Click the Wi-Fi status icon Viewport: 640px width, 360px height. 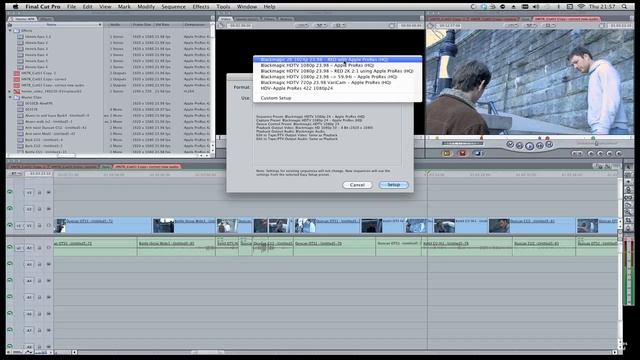(581, 7)
